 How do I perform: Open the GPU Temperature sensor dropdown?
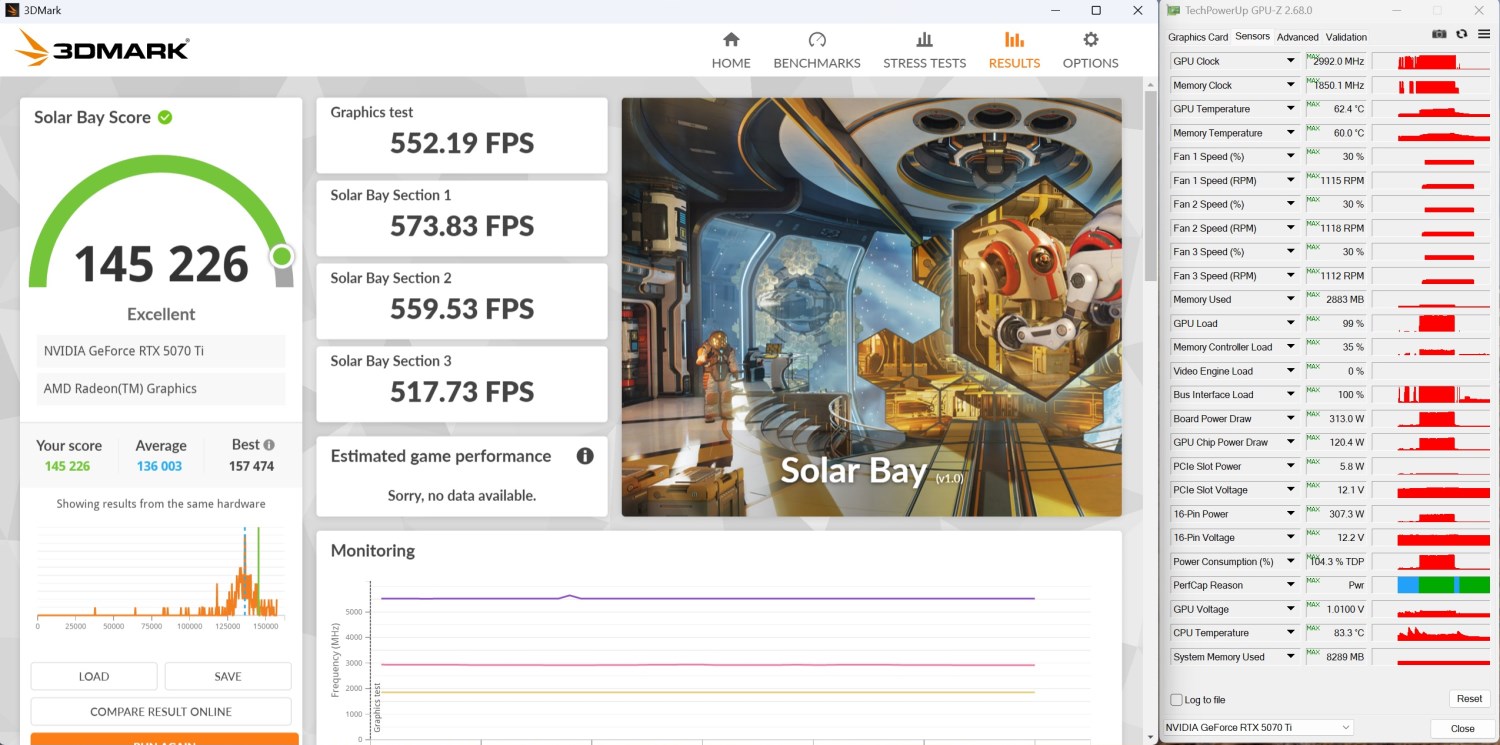pos(1291,109)
